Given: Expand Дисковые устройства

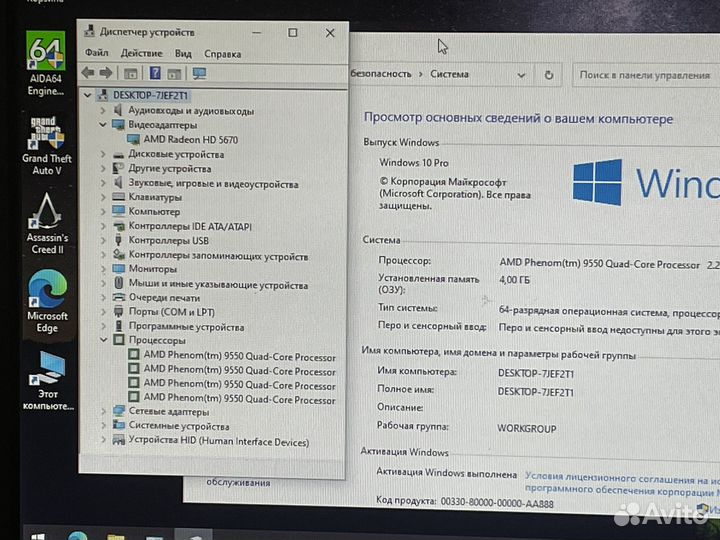Looking at the screenshot, I should point(103,154).
